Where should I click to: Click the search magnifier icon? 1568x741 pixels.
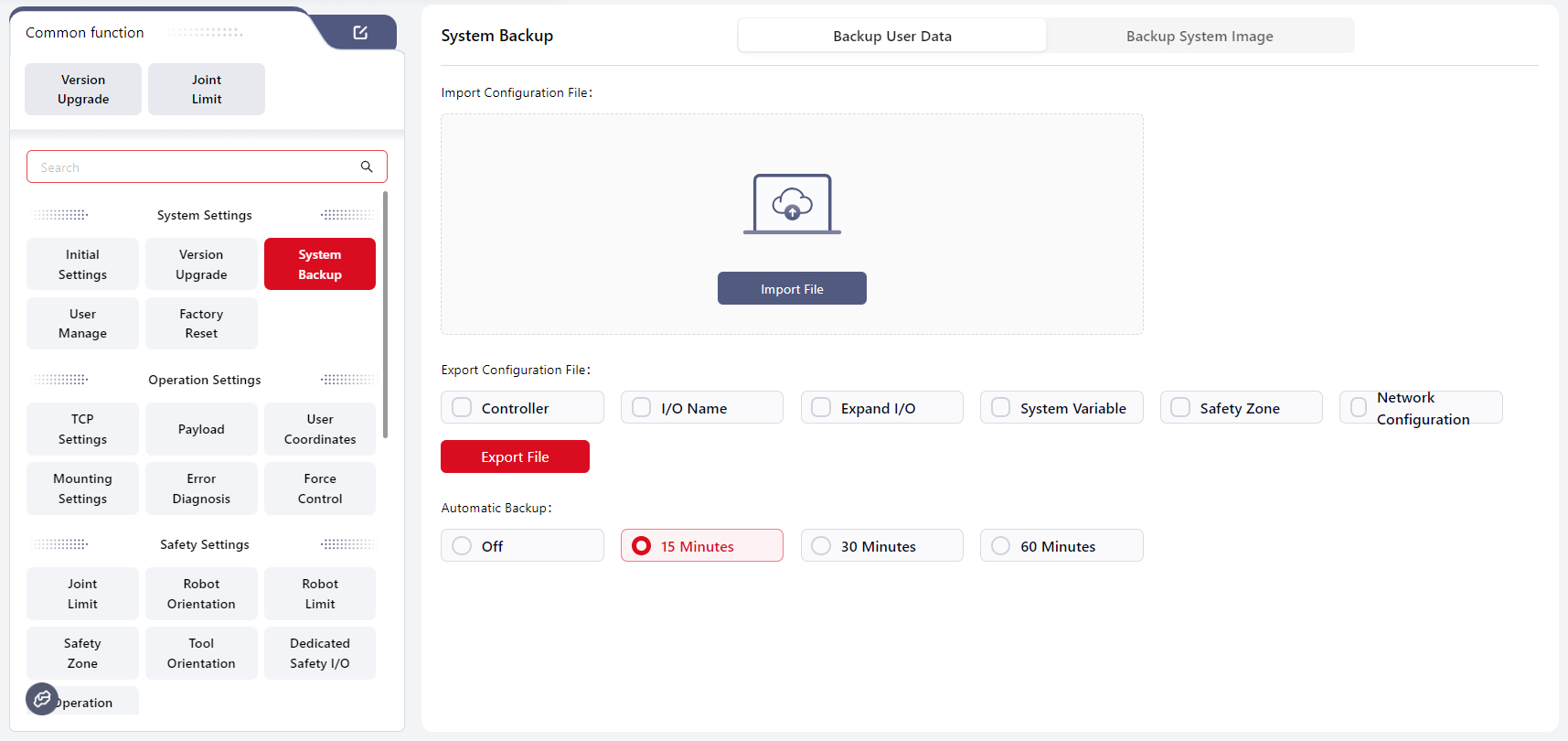(367, 166)
